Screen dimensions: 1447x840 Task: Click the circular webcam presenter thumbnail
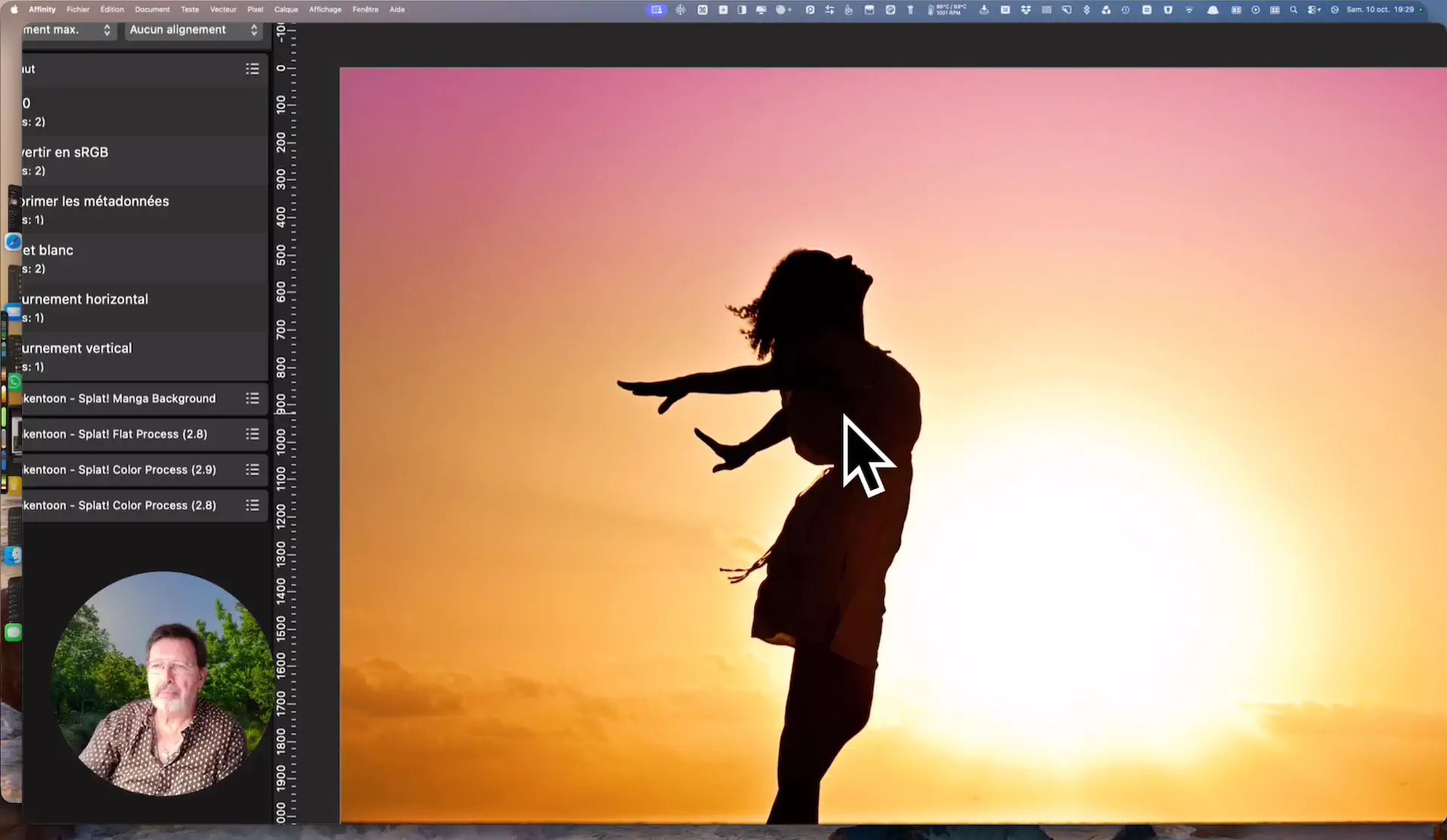click(x=163, y=683)
